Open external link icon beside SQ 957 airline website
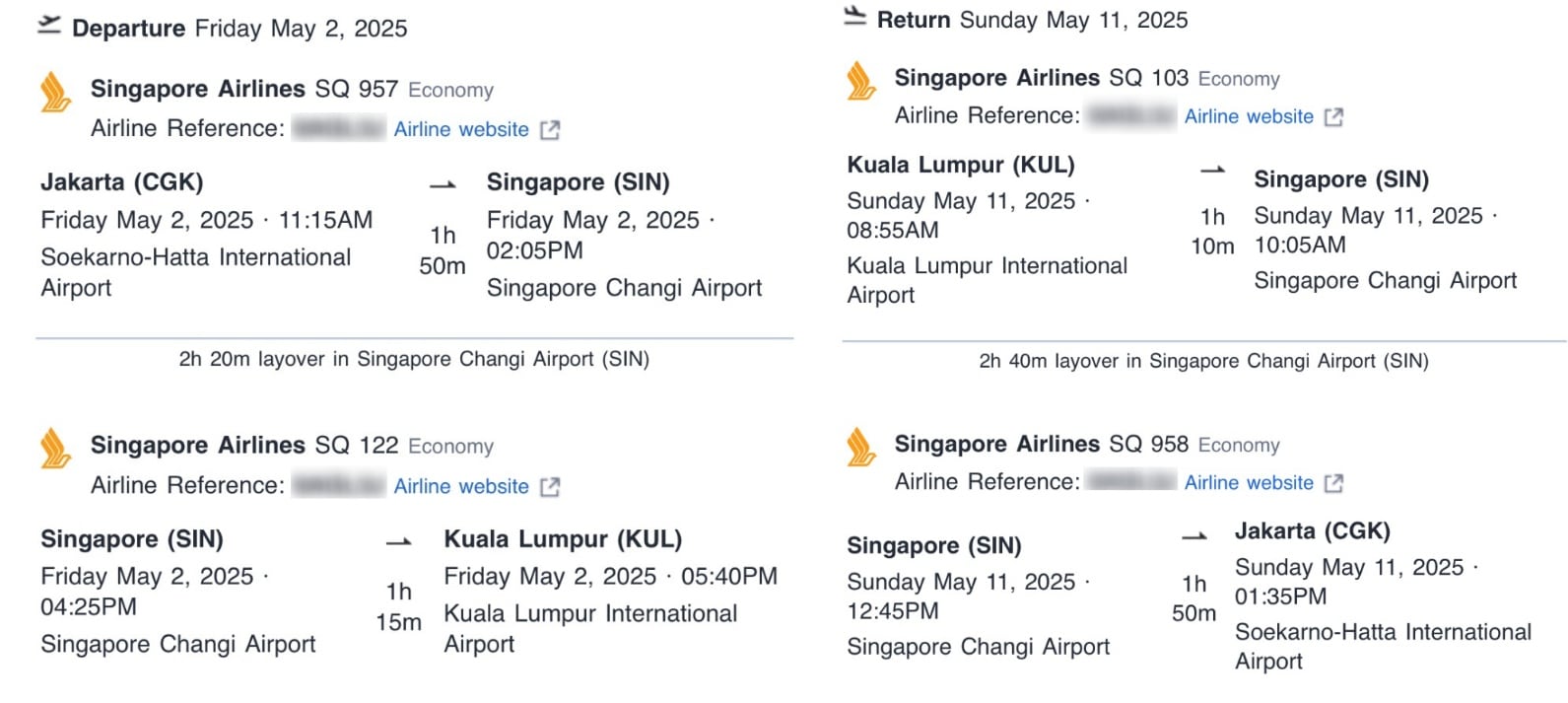 pos(552,129)
